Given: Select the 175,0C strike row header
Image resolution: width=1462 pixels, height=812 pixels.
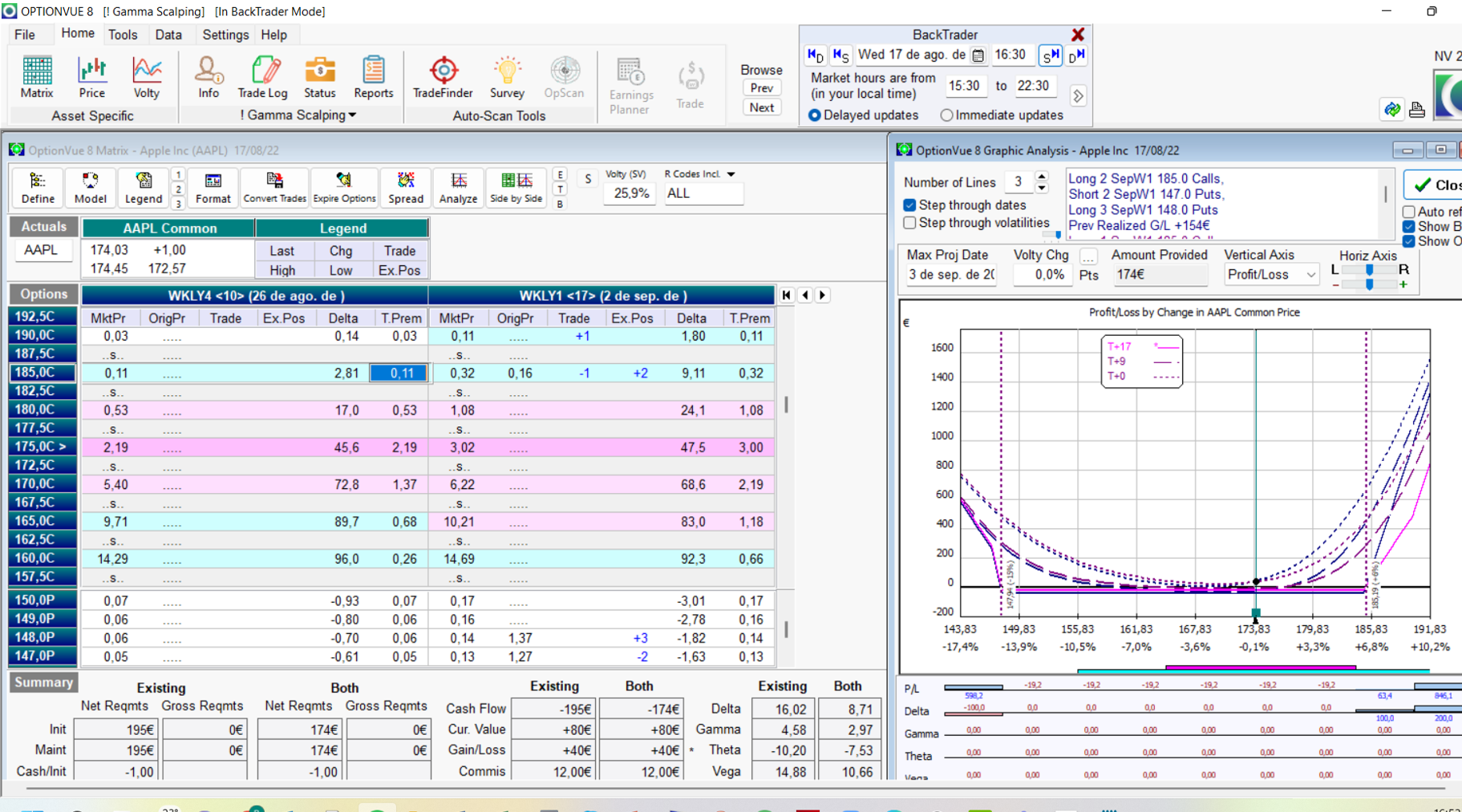Looking at the screenshot, I should click(43, 446).
